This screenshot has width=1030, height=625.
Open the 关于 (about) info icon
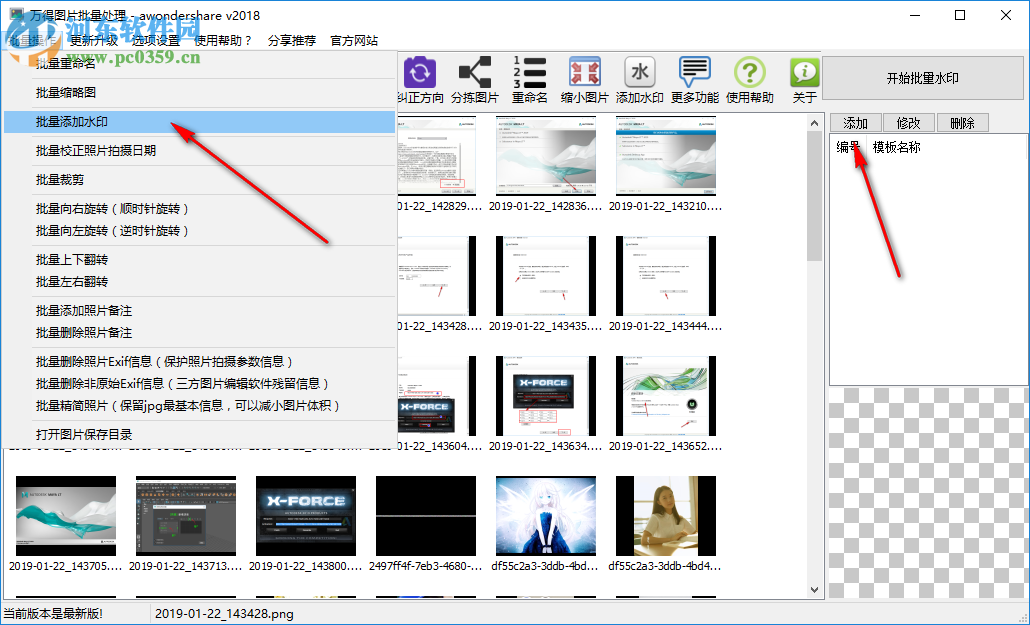click(x=803, y=73)
